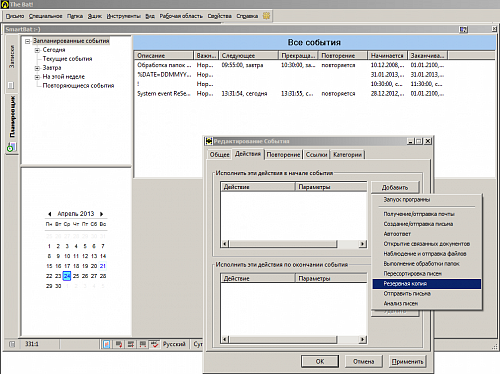This screenshot has height=374, width=500.
Task: Choose Анализ писем from the menu
Action: point(426,304)
